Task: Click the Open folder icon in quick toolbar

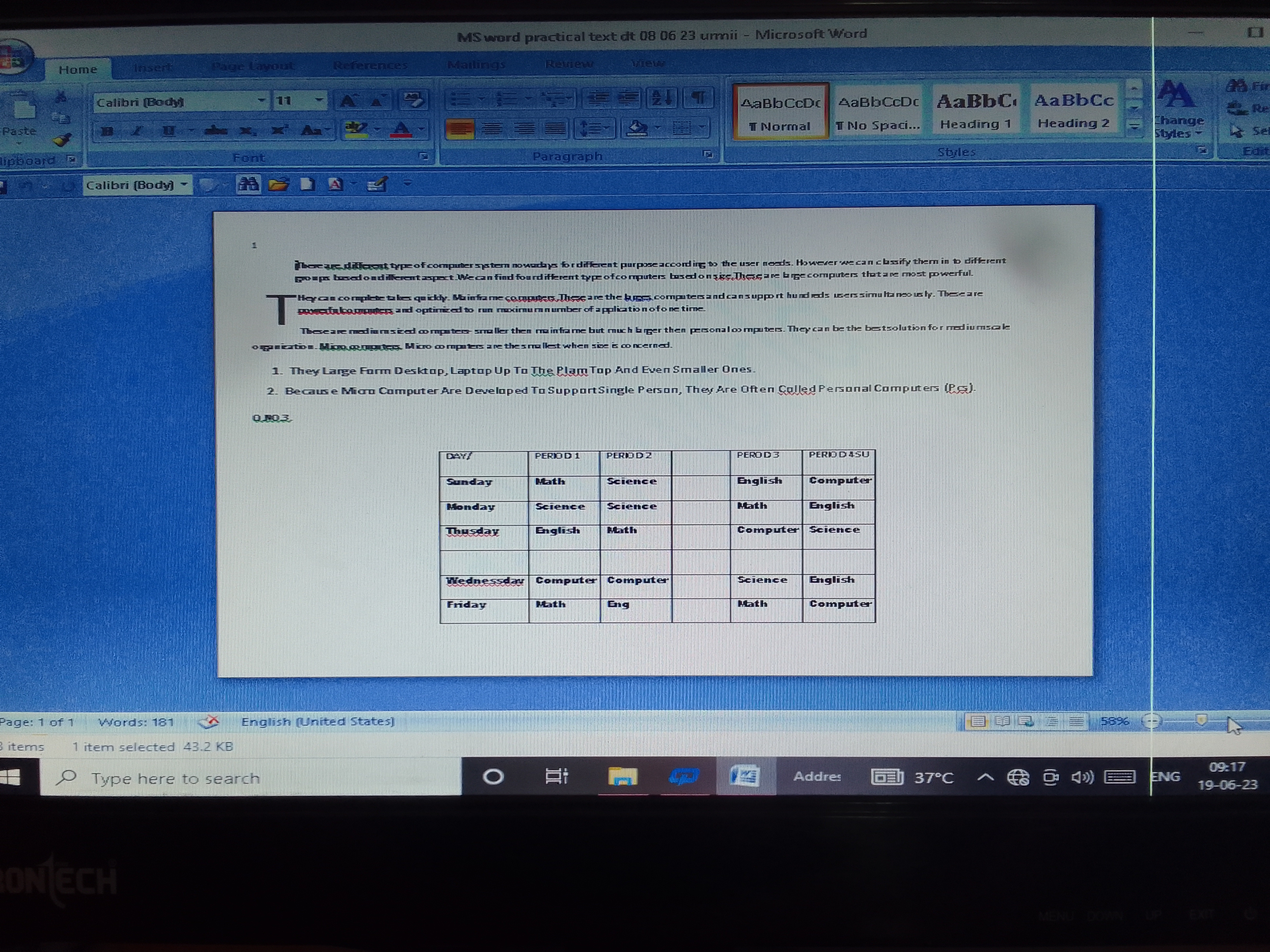Action: tap(279, 184)
